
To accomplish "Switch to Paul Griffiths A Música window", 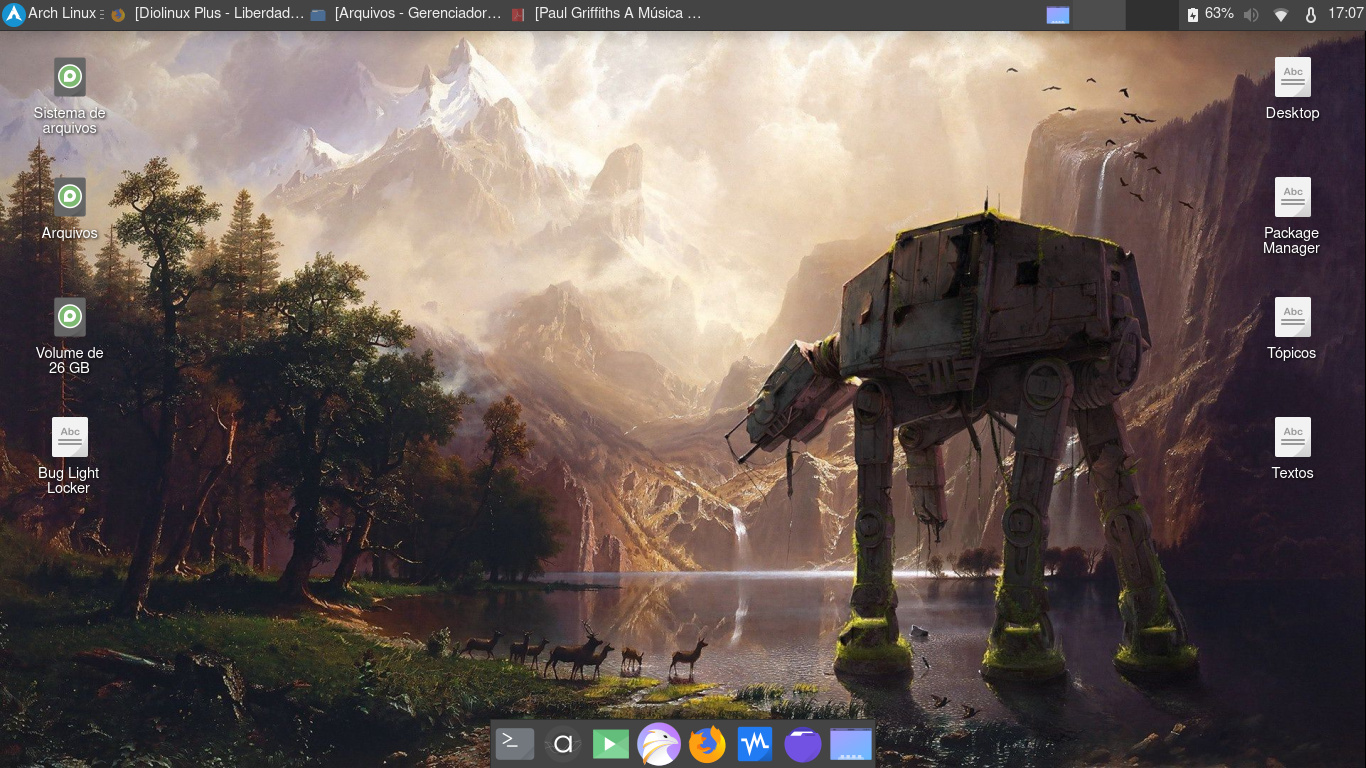I will pyautogui.click(x=607, y=14).
